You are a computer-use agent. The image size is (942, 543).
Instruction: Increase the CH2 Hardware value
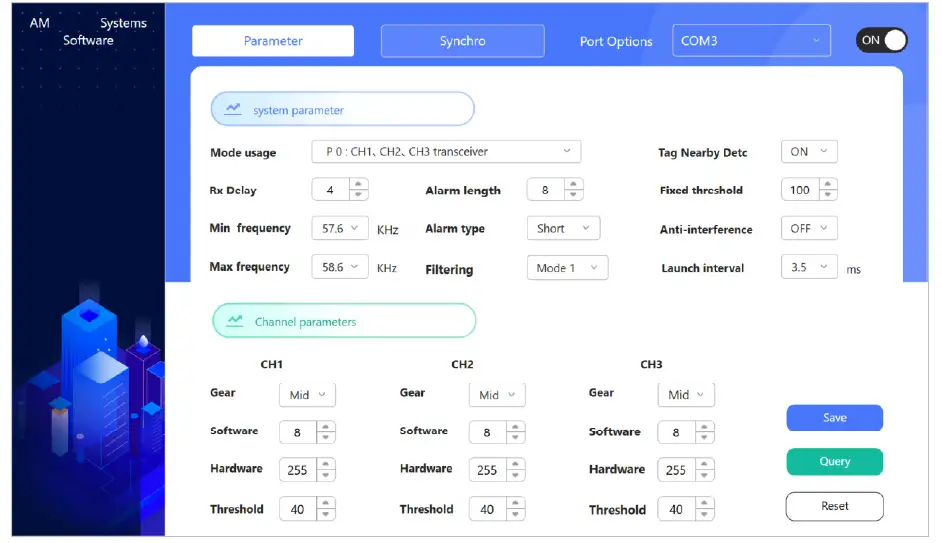tap(515, 464)
